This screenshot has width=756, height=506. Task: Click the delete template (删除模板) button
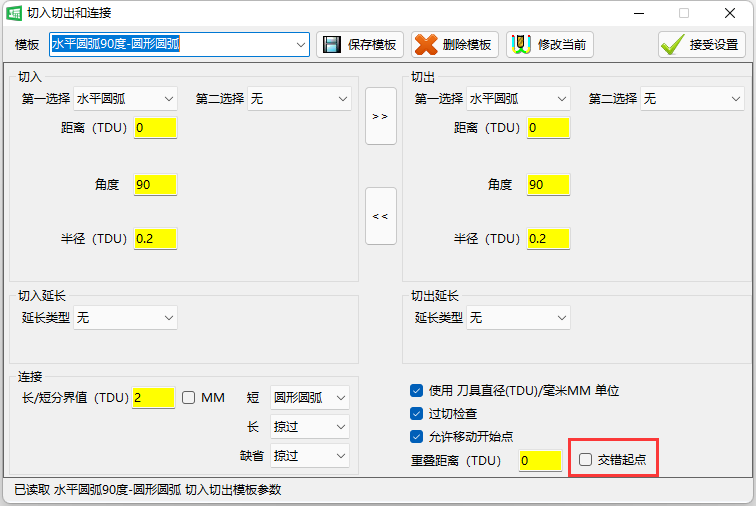[x=454, y=45]
